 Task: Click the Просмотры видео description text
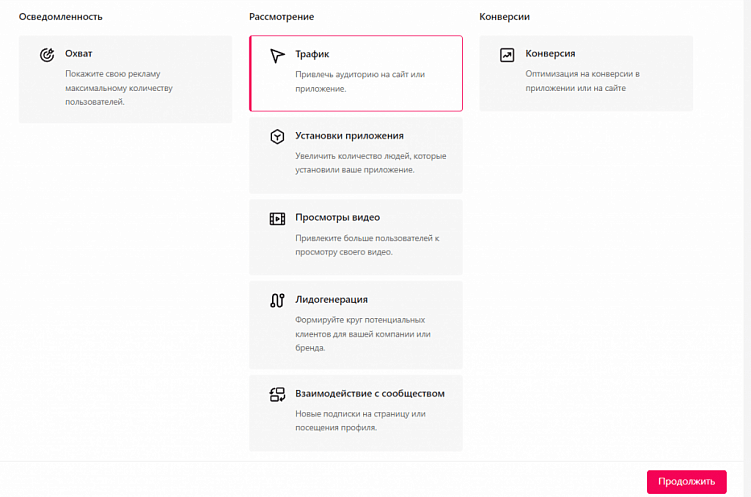pos(367,245)
